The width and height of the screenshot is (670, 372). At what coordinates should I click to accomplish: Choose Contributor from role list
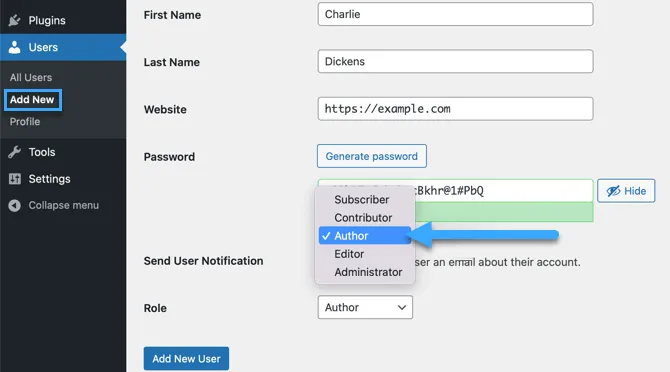tap(365, 218)
